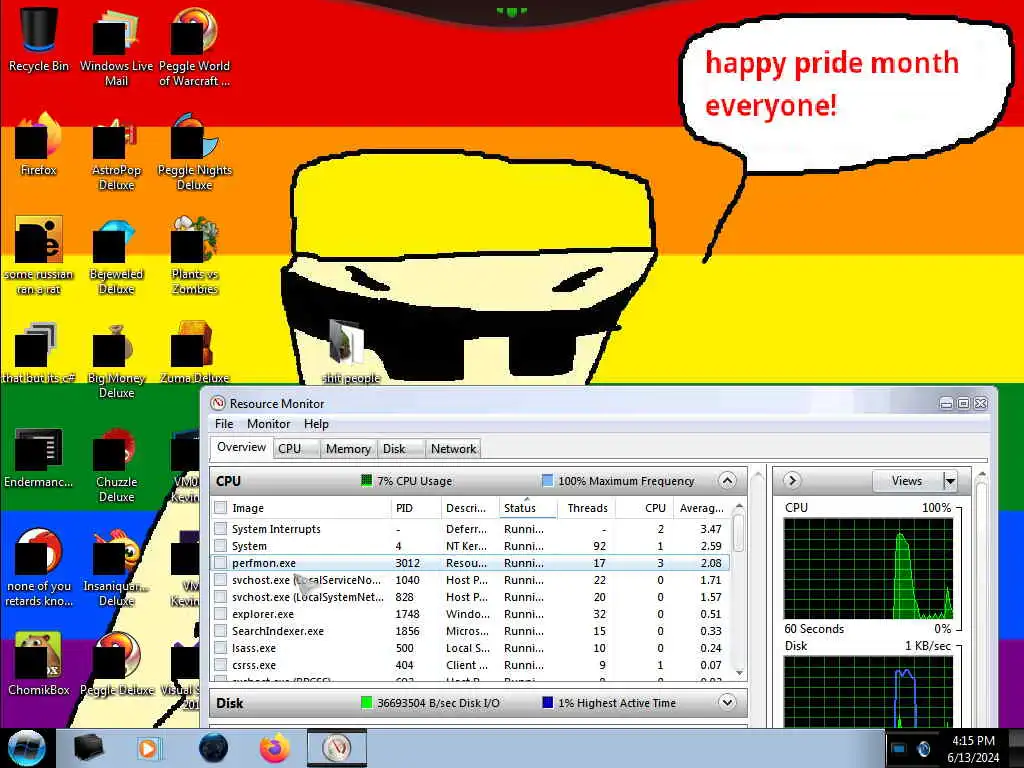Sort by the PID column header
The image size is (1024, 768).
pyautogui.click(x=415, y=507)
